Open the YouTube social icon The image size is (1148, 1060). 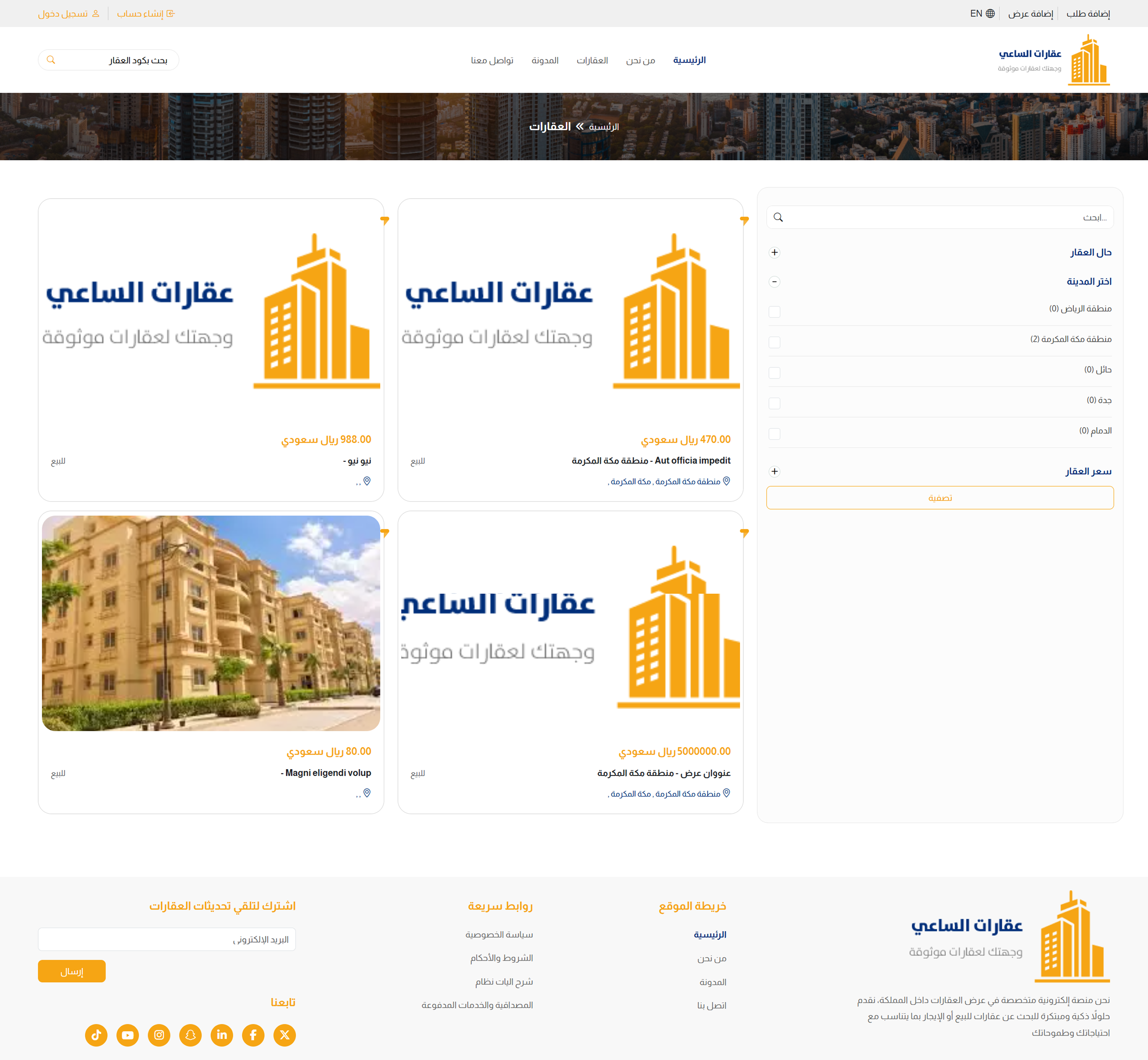tap(128, 1035)
